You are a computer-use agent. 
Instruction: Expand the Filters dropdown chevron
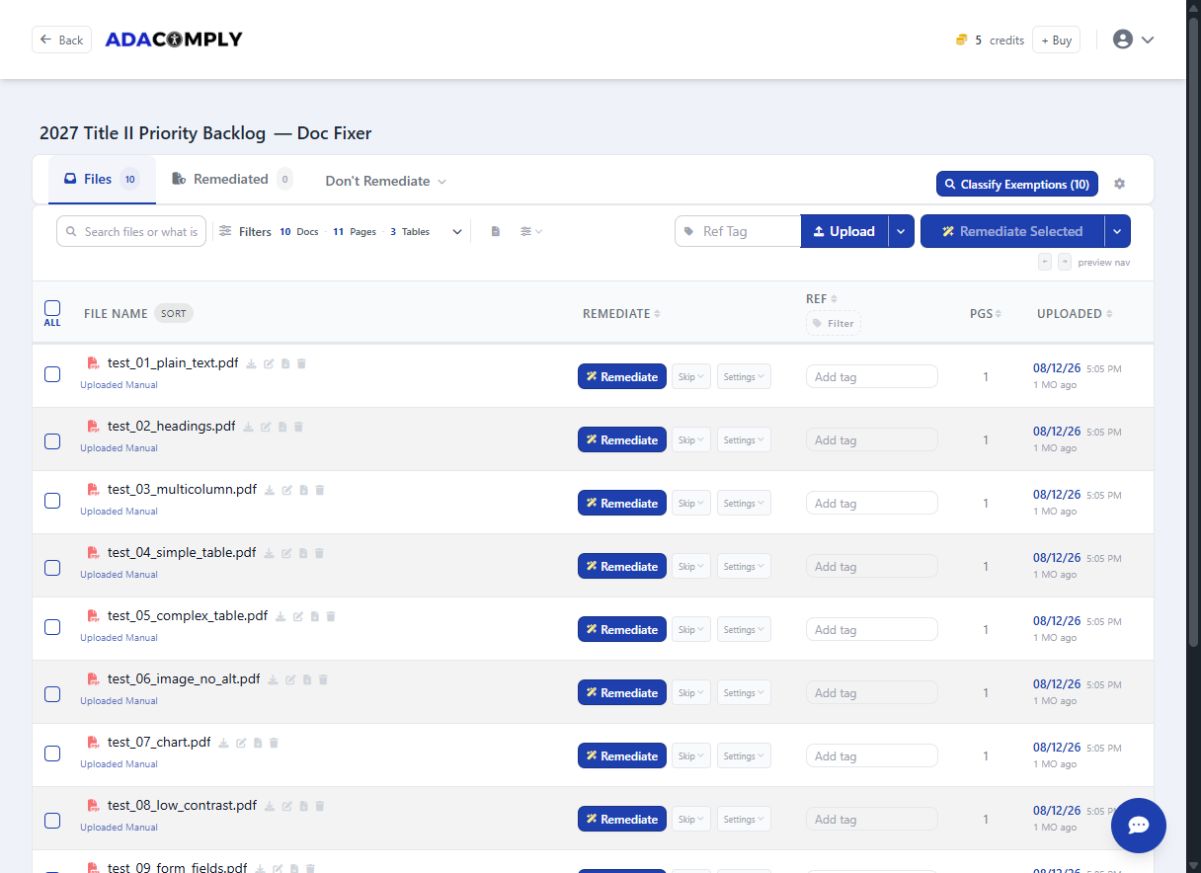(457, 231)
